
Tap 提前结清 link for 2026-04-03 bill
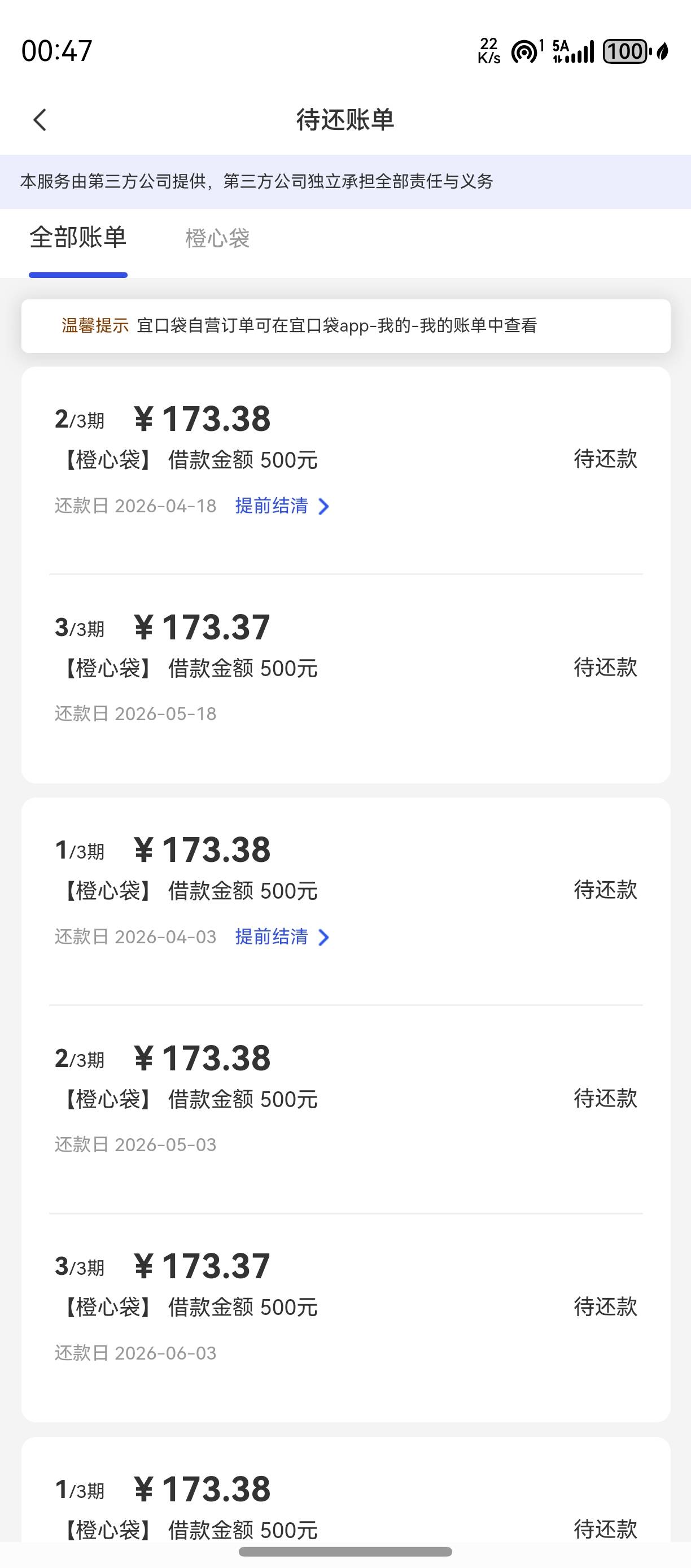272,937
